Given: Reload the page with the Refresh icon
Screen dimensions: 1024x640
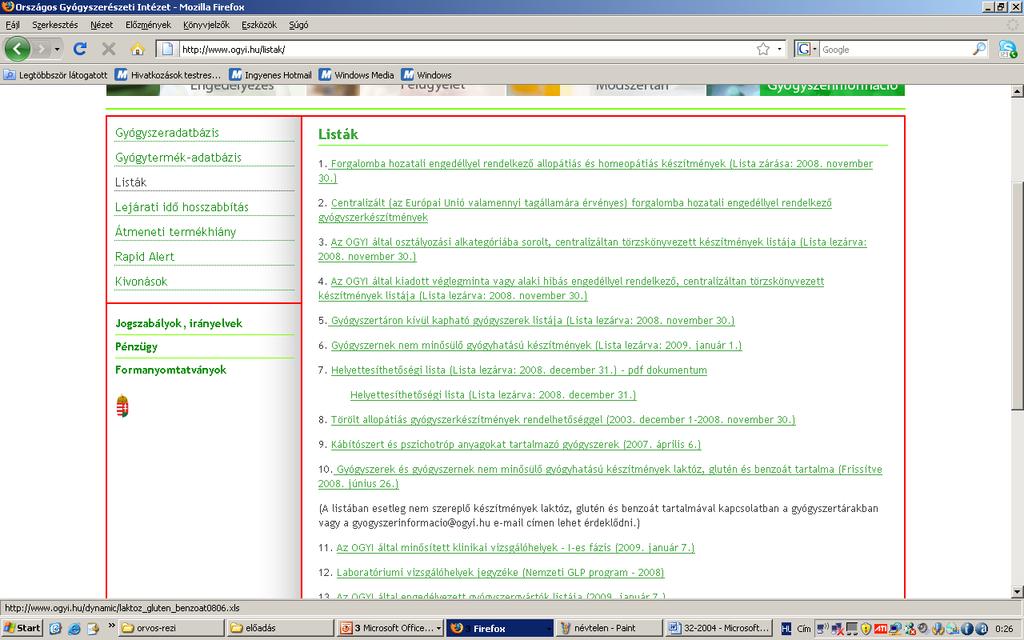Looking at the screenshot, I should [x=80, y=49].
